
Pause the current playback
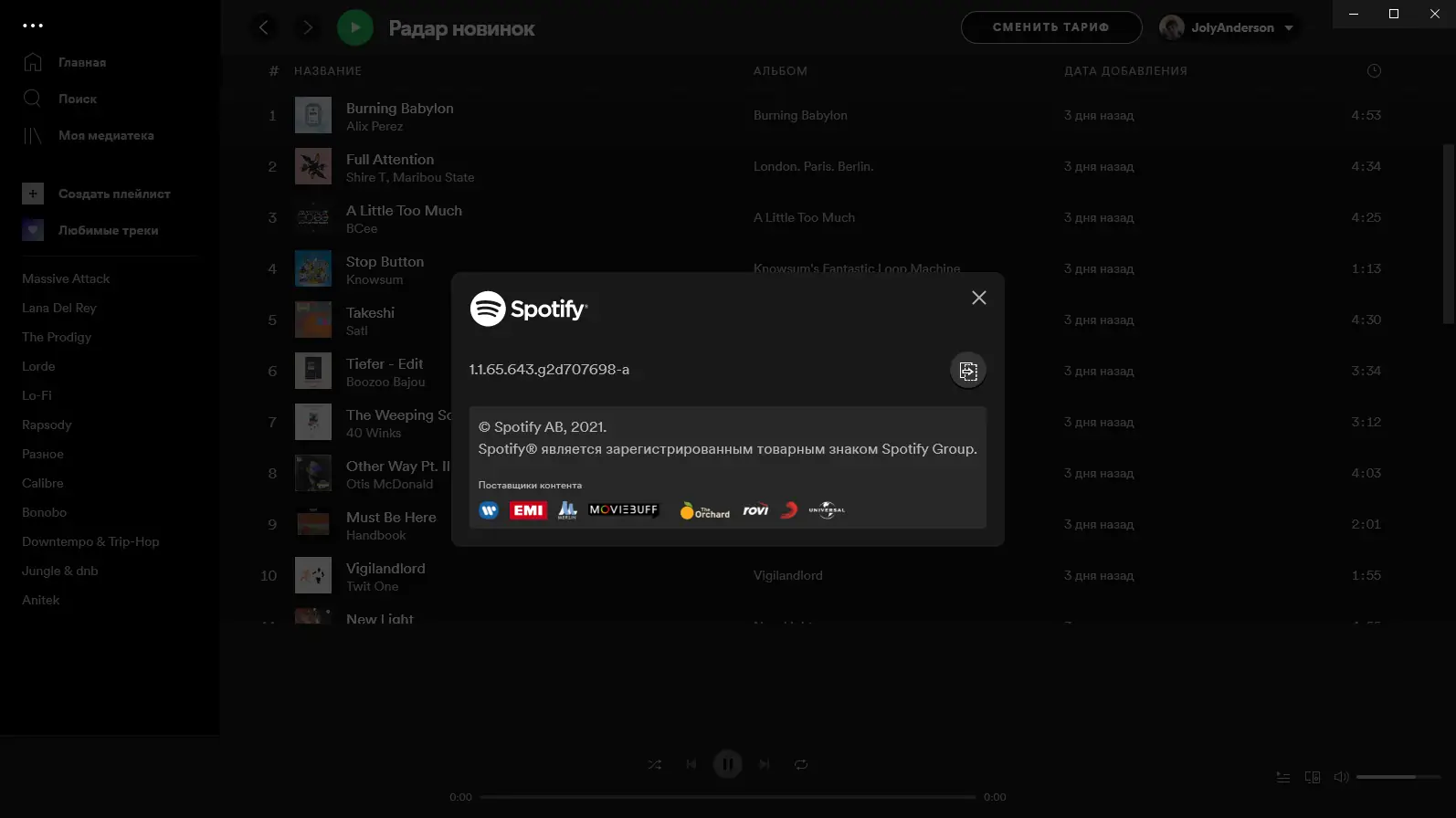point(728,764)
